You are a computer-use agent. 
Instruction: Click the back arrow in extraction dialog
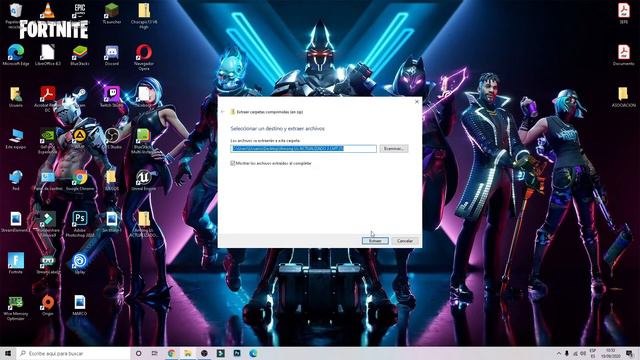pos(222,112)
